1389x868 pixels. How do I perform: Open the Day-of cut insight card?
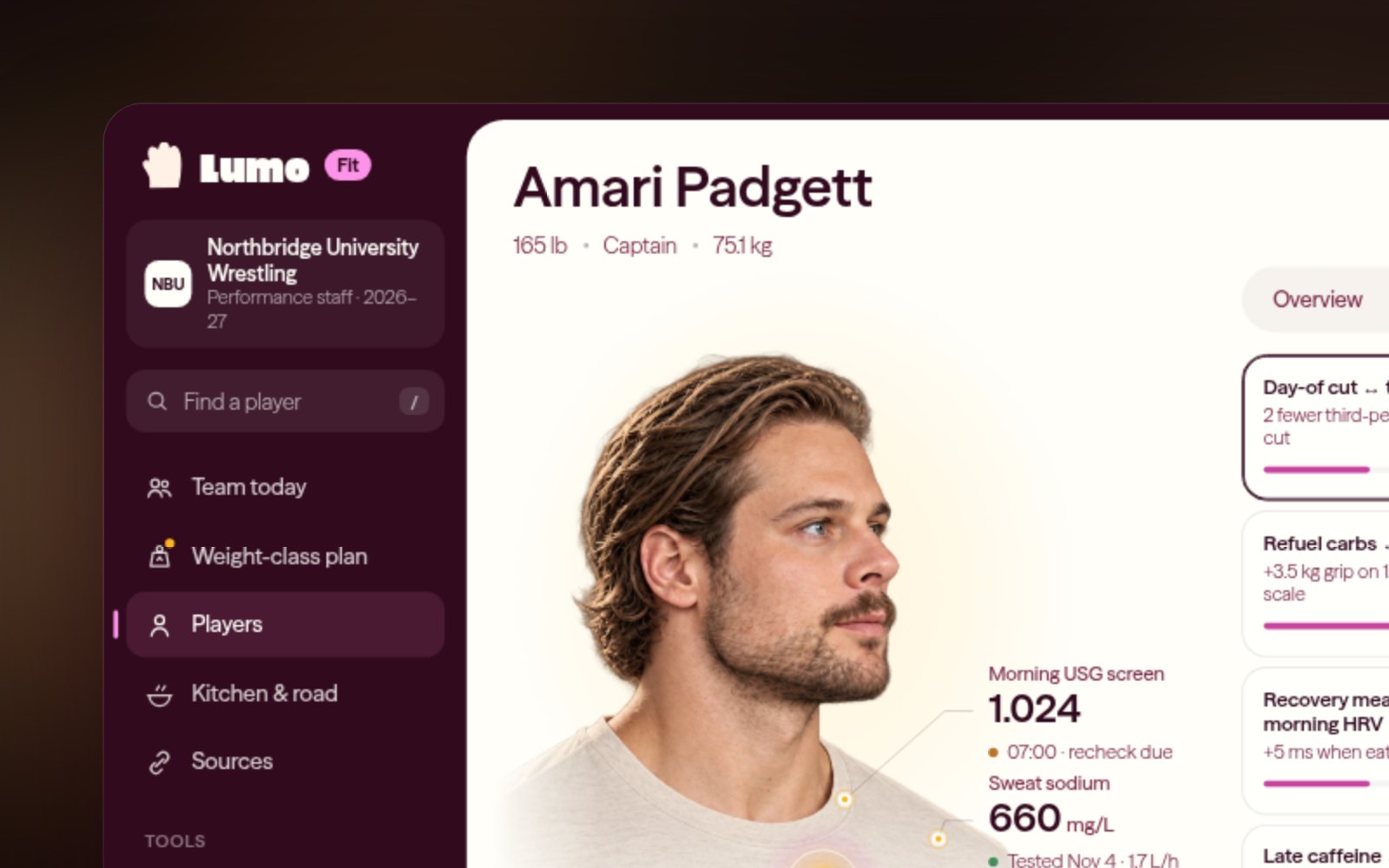1316,427
